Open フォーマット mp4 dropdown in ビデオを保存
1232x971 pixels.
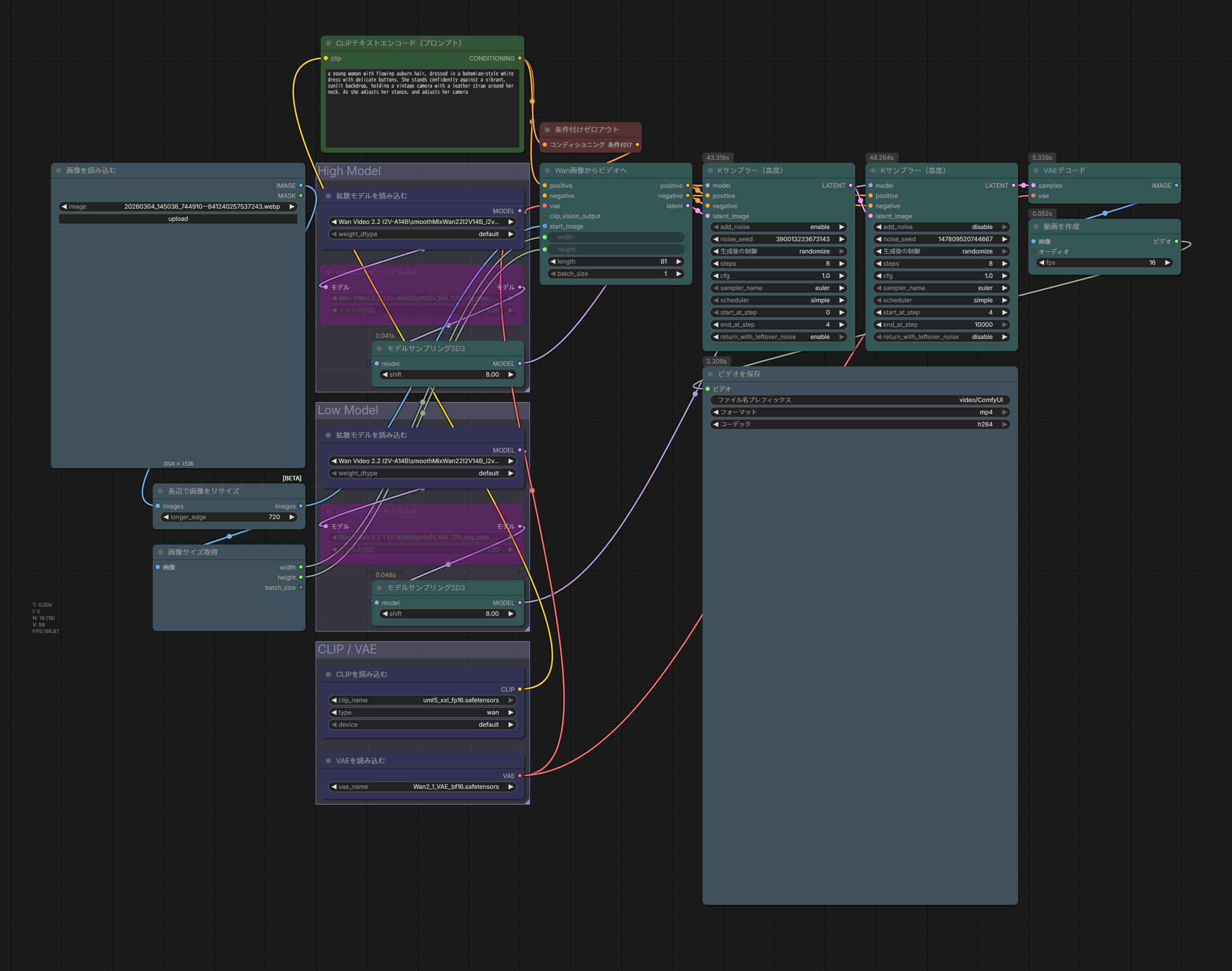pyautogui.click(x=859, y=412)
